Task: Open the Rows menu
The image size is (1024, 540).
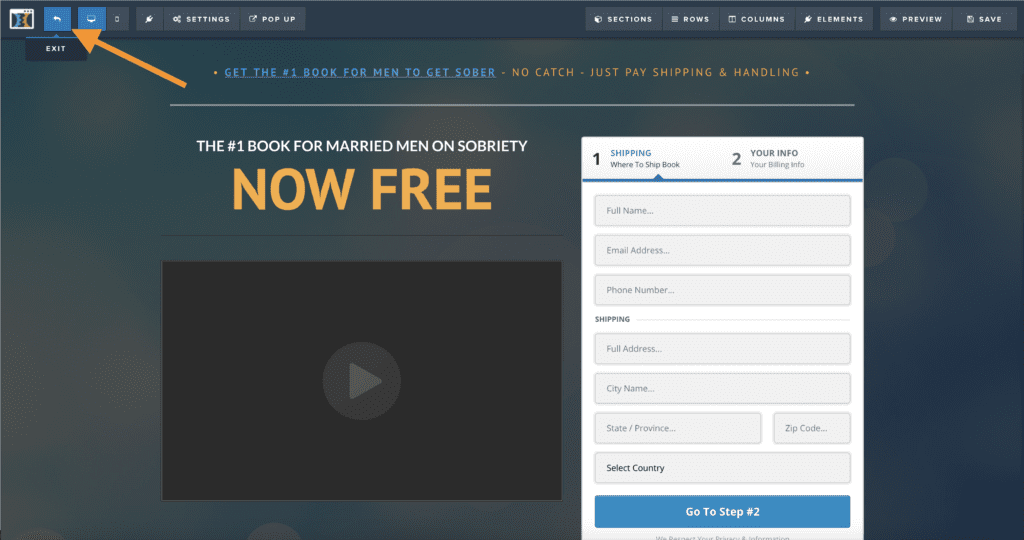Action: pos(690,19)
